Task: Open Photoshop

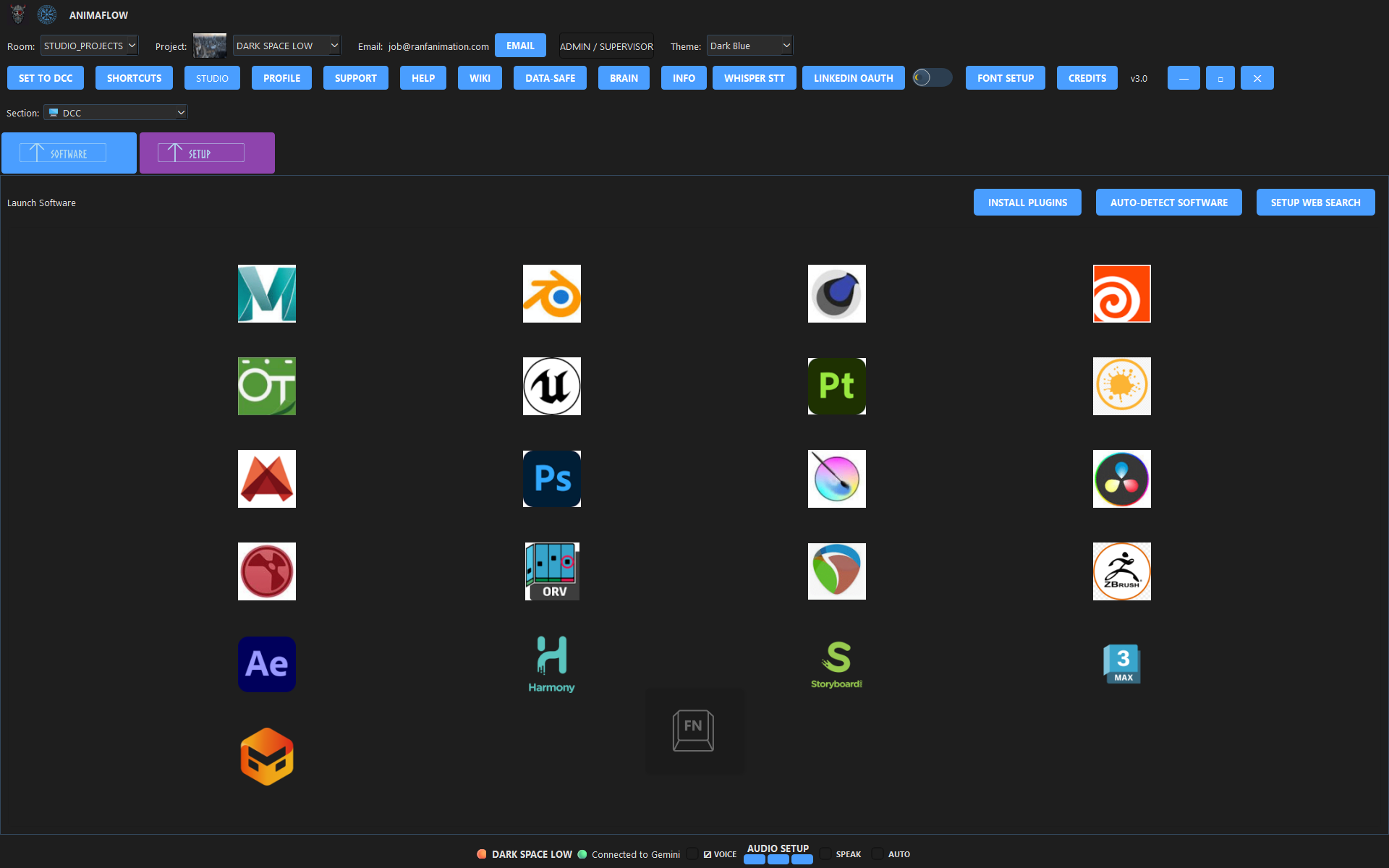Action: point(551,478)
